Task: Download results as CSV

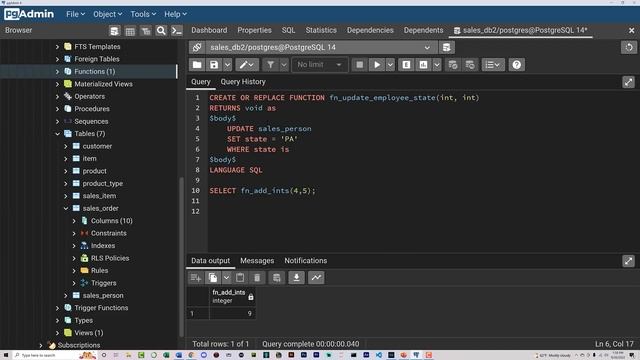Action: click(296, 278)
